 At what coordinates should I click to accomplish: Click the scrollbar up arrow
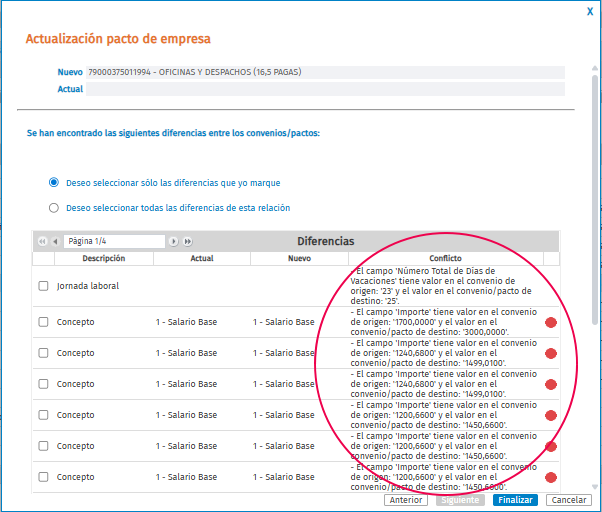[595, 68]
